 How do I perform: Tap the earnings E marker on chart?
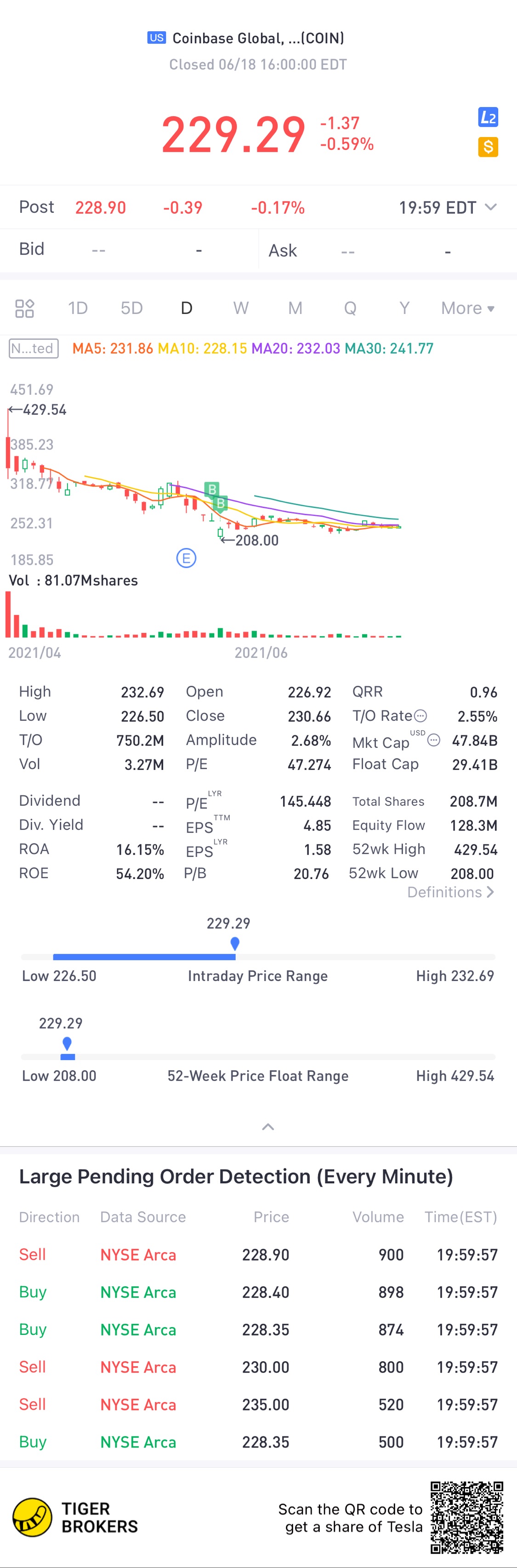pyautogui.click(x=186, y=558)
